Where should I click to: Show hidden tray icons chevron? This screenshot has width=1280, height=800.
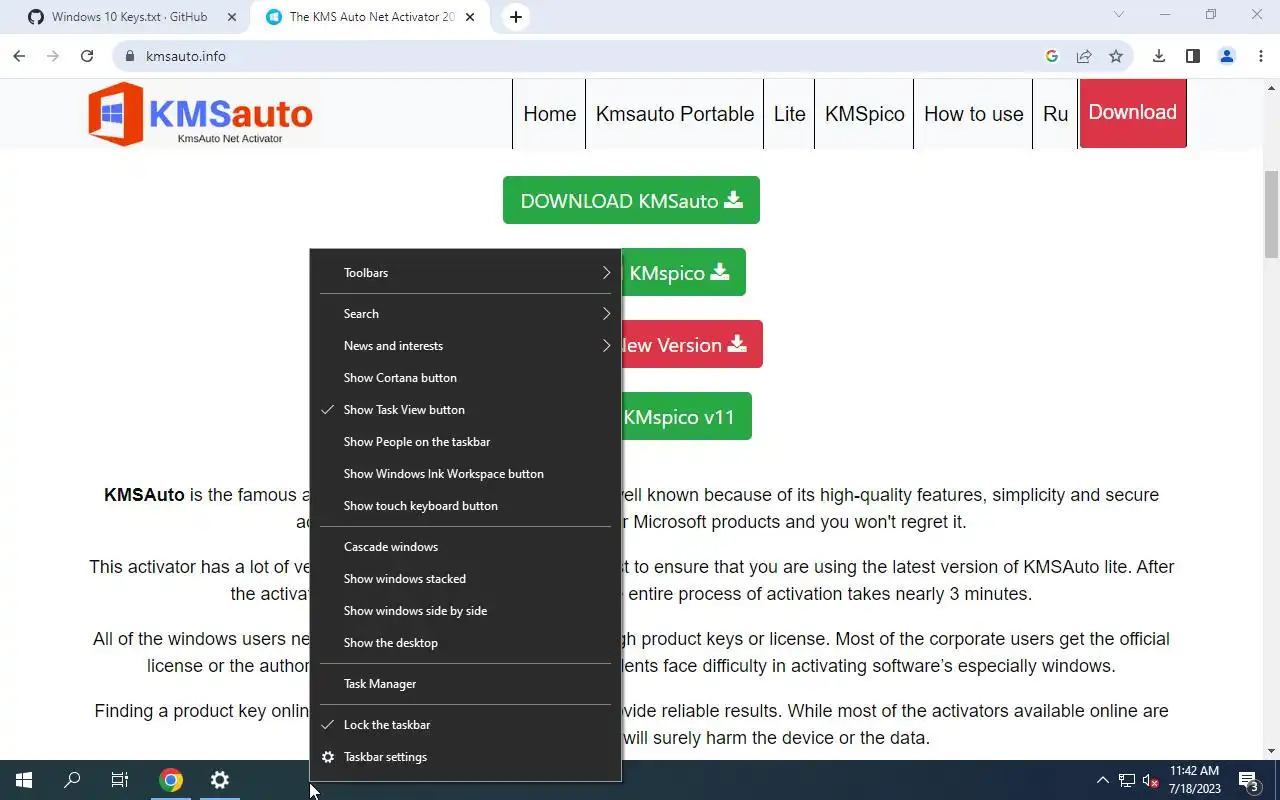point(1103,780)
